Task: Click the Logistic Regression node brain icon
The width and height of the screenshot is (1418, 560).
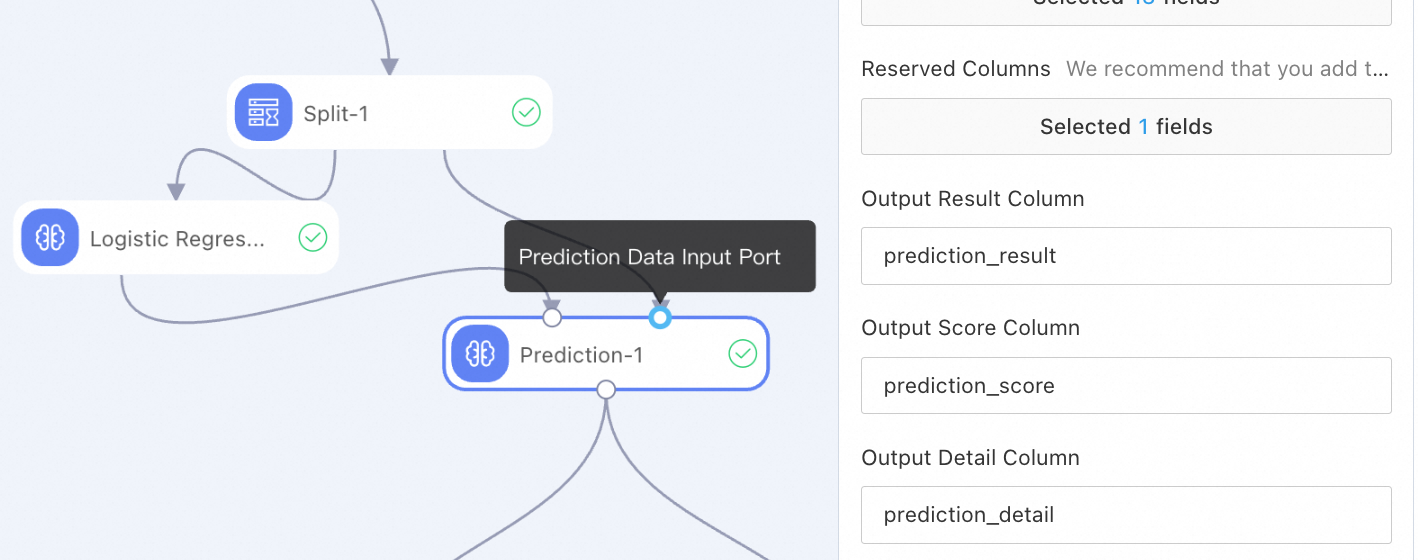Action: point(50,238)
